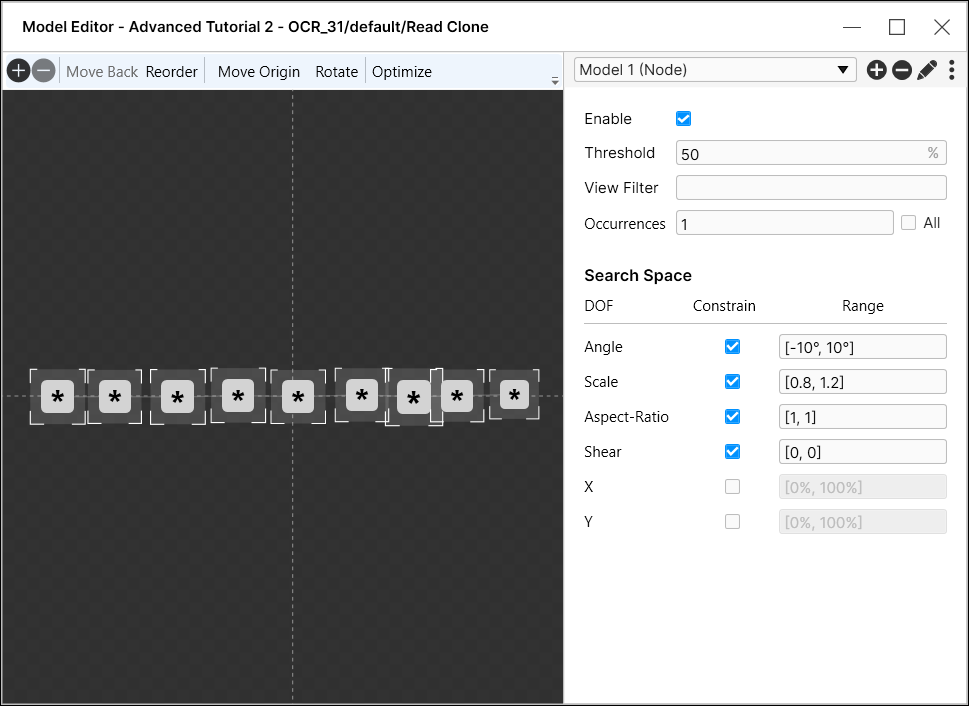Select the first asterisk character node in canvas
The height and width of the screenshot is (706, 969).
57,397
